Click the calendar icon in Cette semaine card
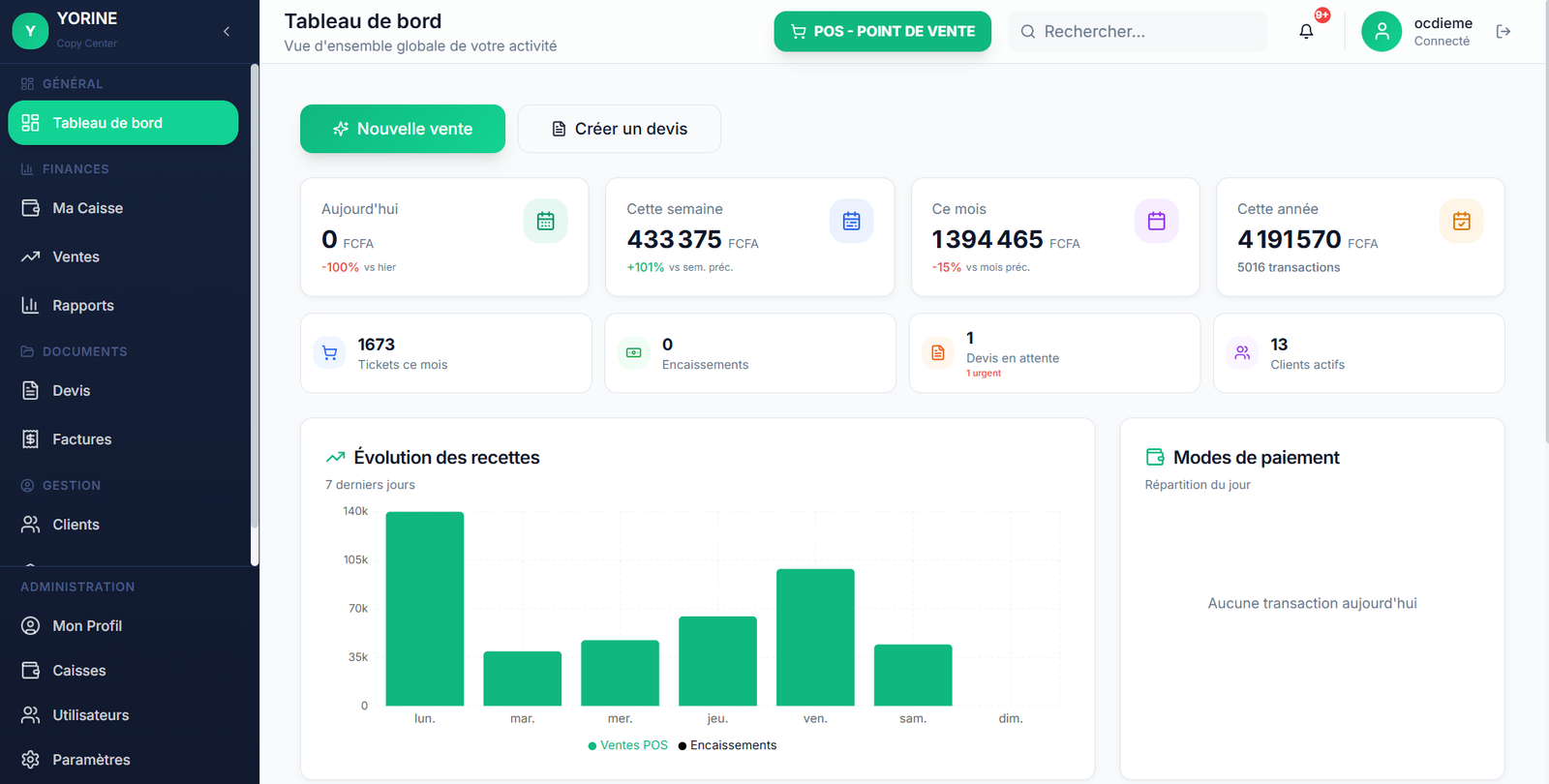This screenshot has height=784, width=1549. [851, 222]
